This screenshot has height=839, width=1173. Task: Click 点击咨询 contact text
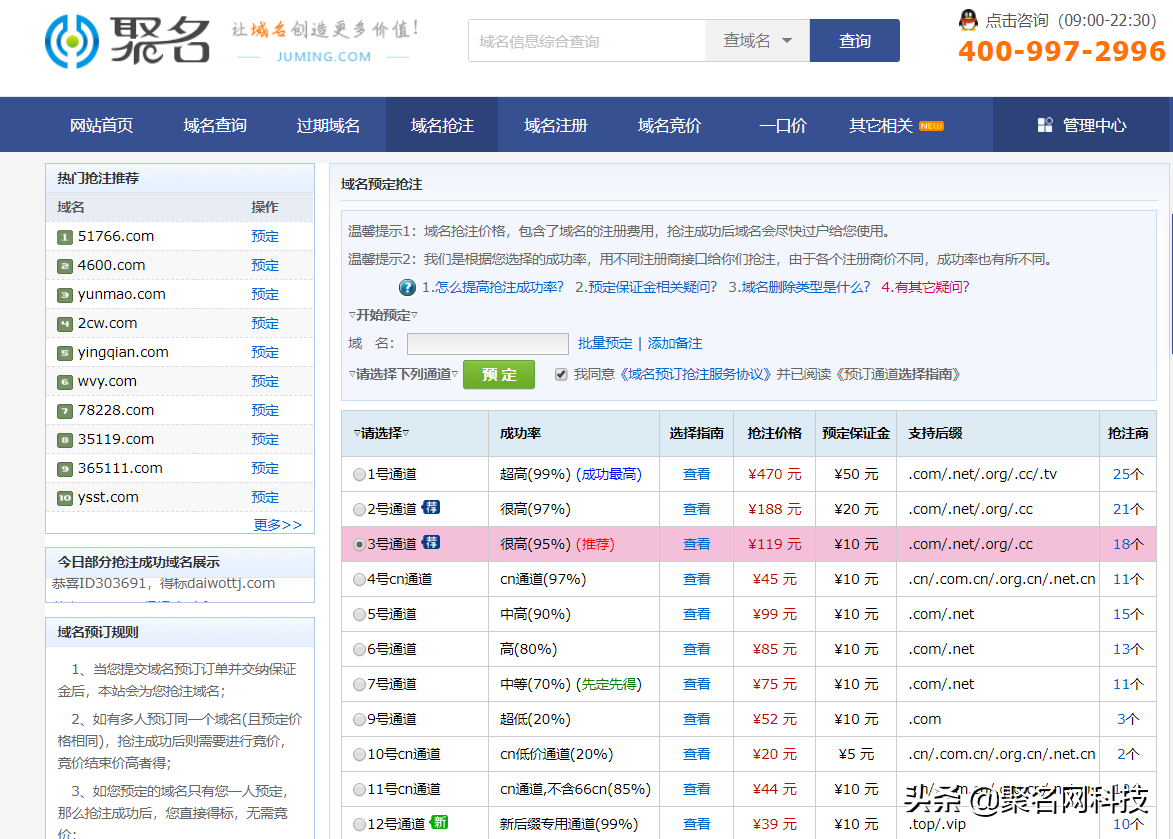1017,20
